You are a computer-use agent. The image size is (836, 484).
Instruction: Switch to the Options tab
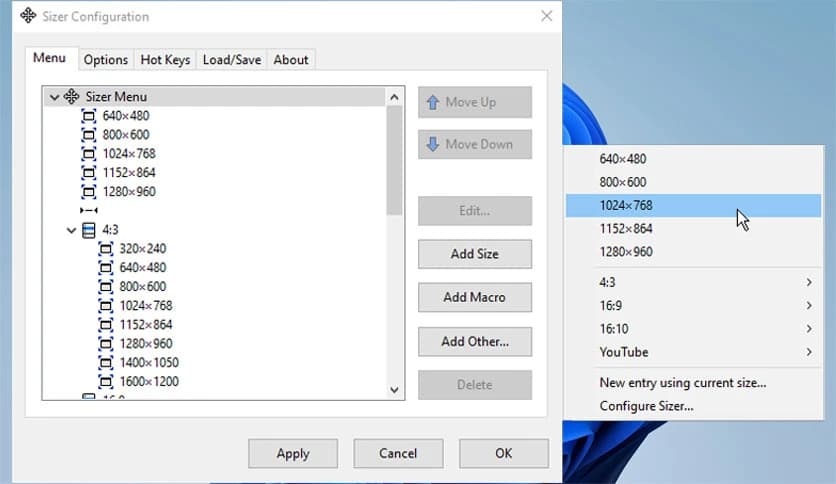[x=106, y=60]
